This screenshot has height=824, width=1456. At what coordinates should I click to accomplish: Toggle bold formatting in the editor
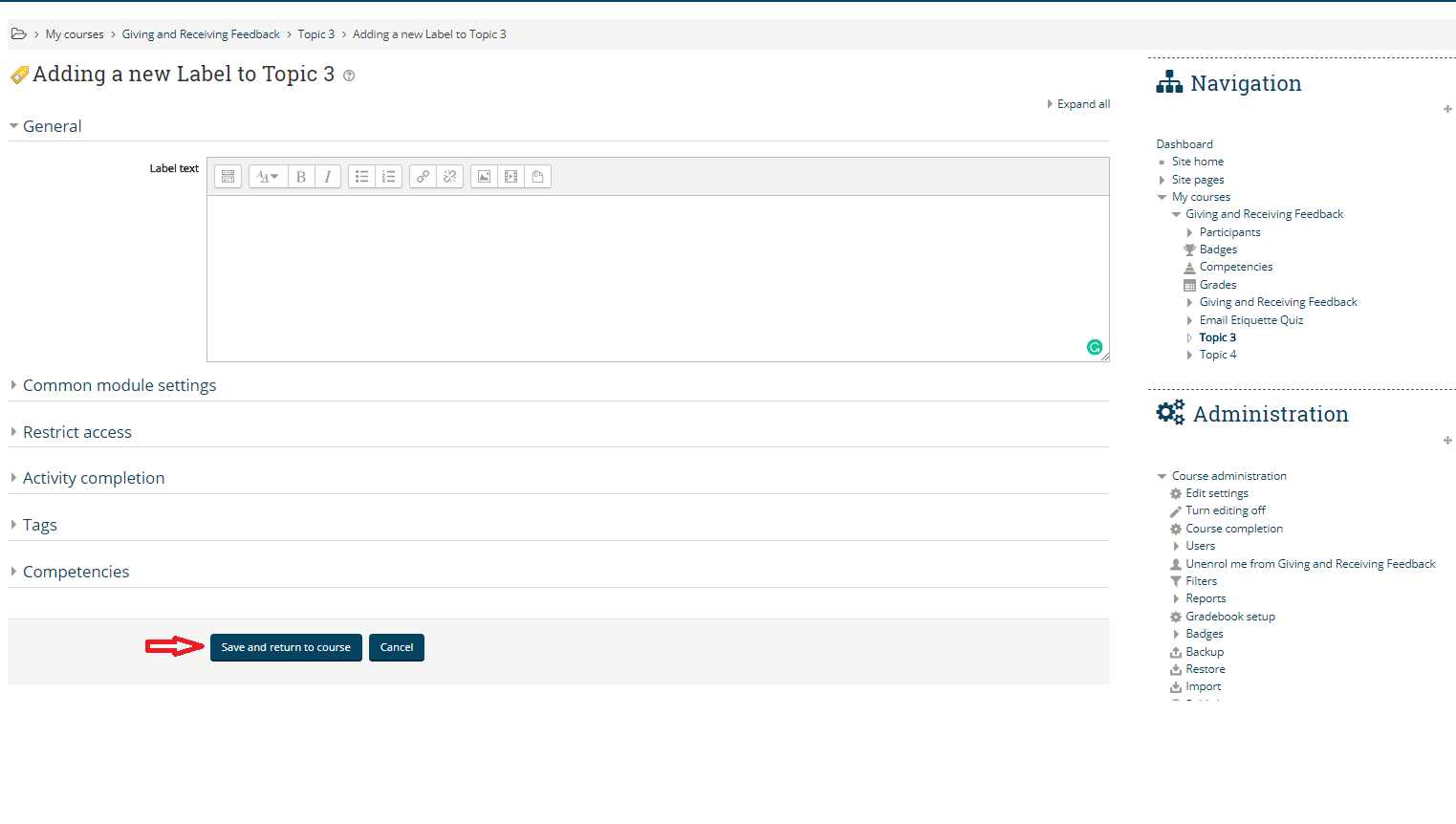click(x=301, y=177)
